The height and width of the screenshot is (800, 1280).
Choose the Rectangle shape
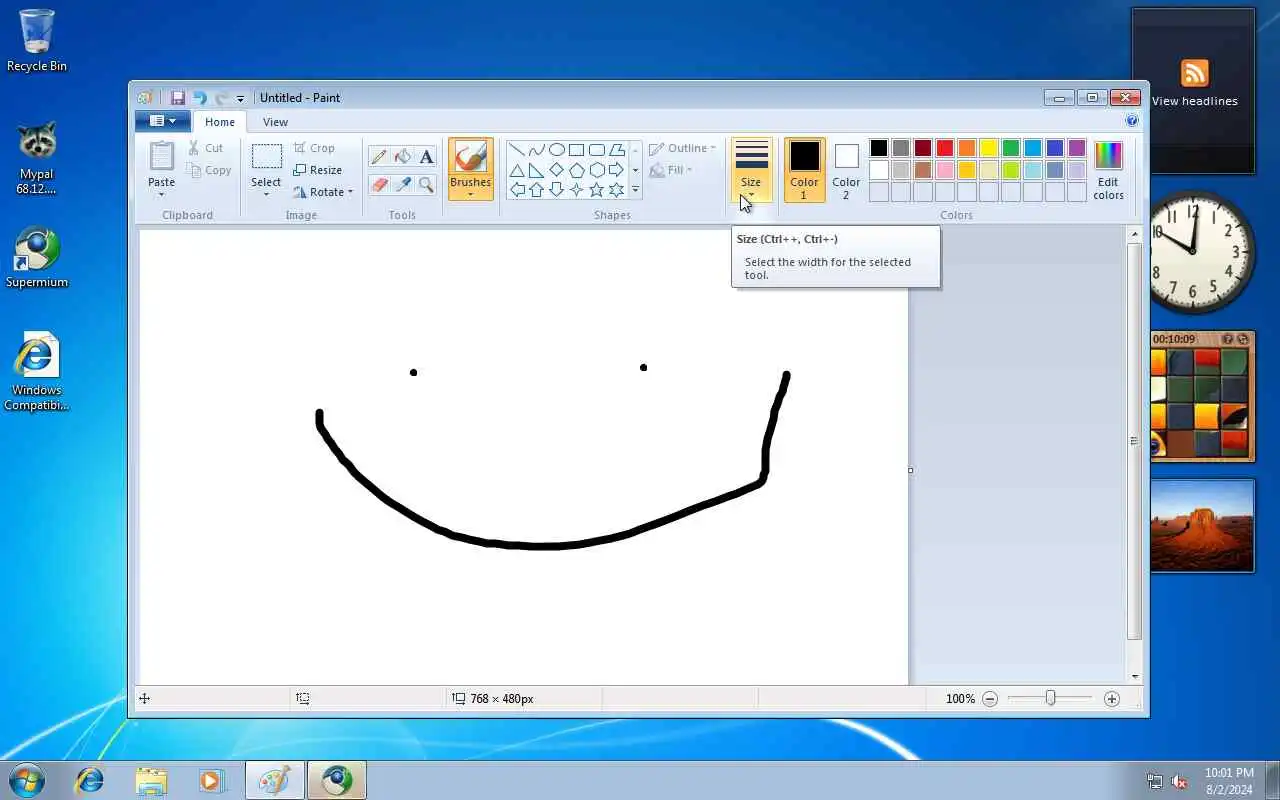click(x=577, y=150)
